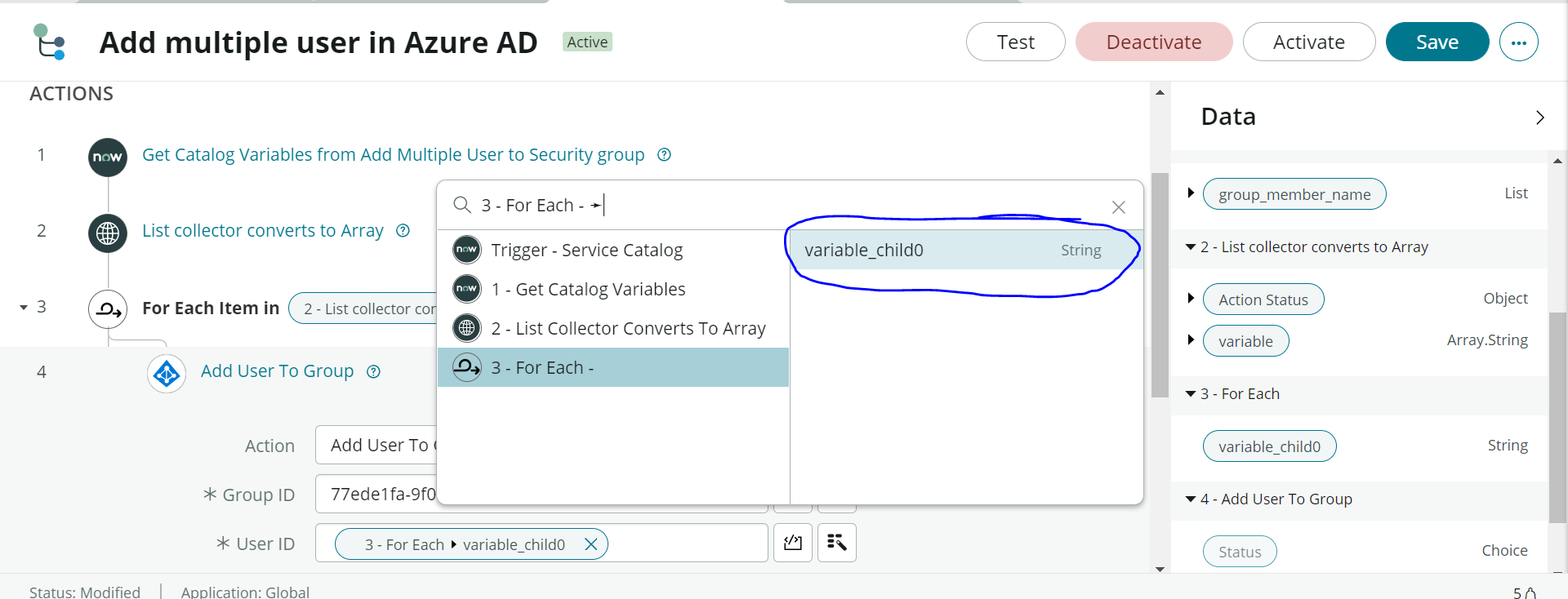Expand variable Array.String in Data panel

coord(1191,339)
